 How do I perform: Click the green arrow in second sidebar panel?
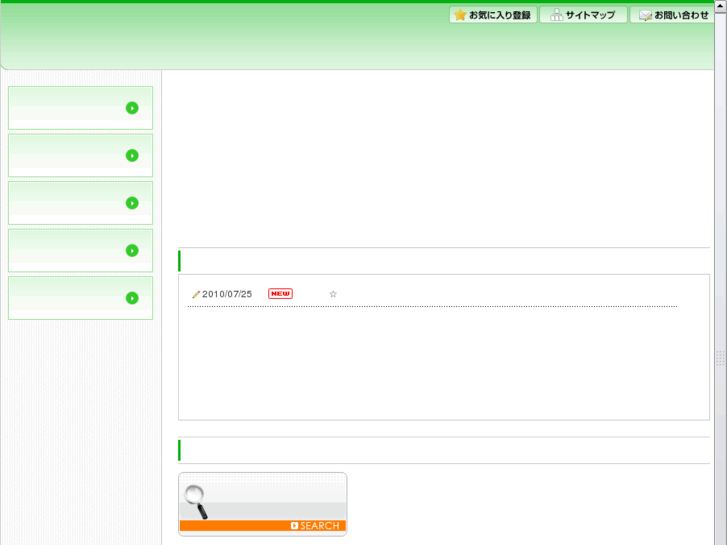(x=132, y=155)
